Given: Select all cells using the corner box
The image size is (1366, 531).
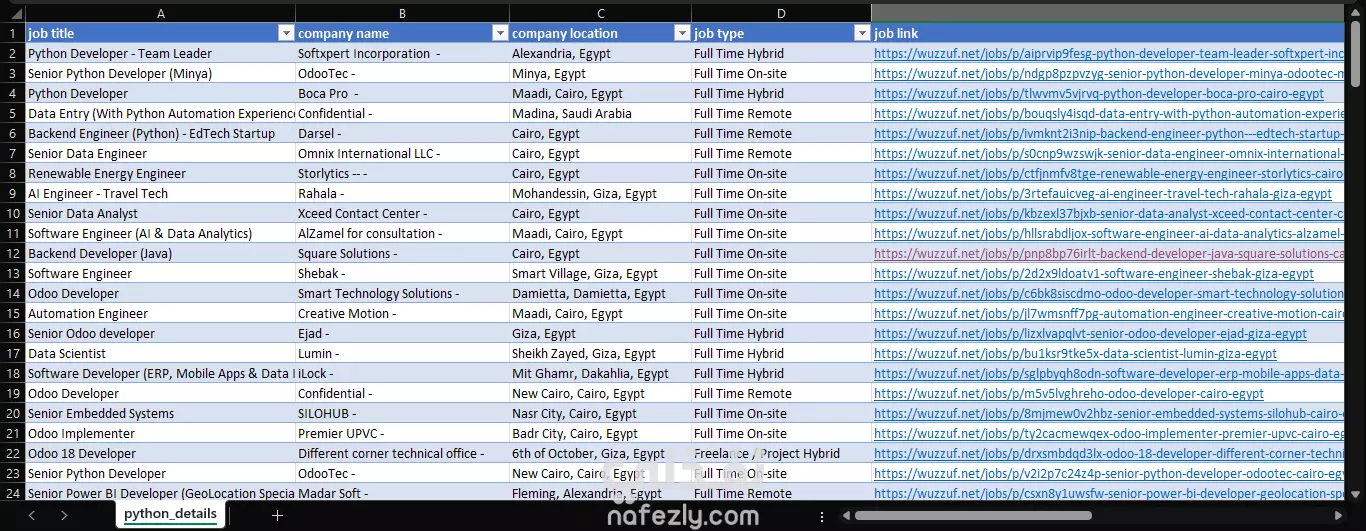Looking at the screenshot, I should click(x=12, y=13).
